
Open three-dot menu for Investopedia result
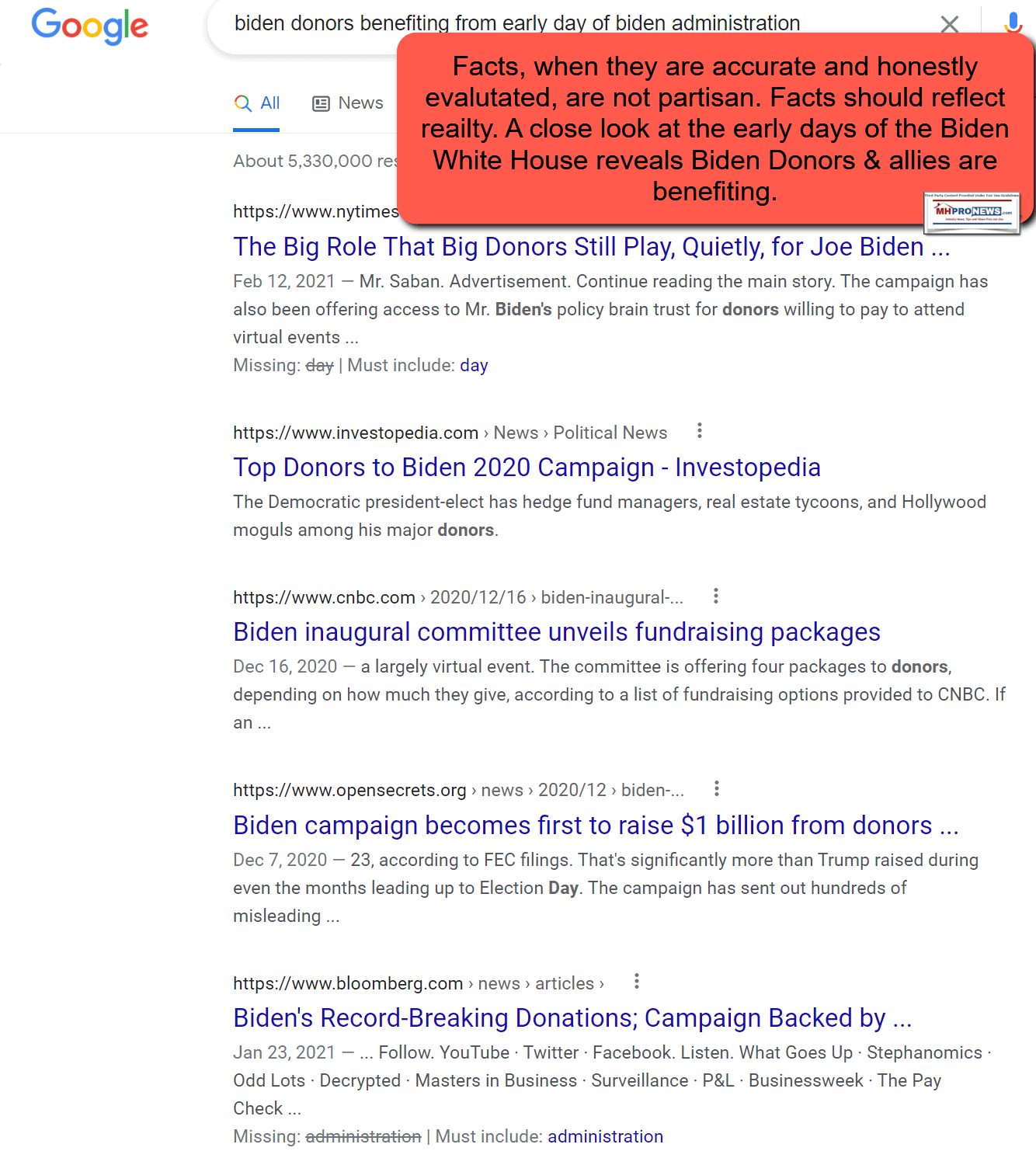(x=700, y=431)
